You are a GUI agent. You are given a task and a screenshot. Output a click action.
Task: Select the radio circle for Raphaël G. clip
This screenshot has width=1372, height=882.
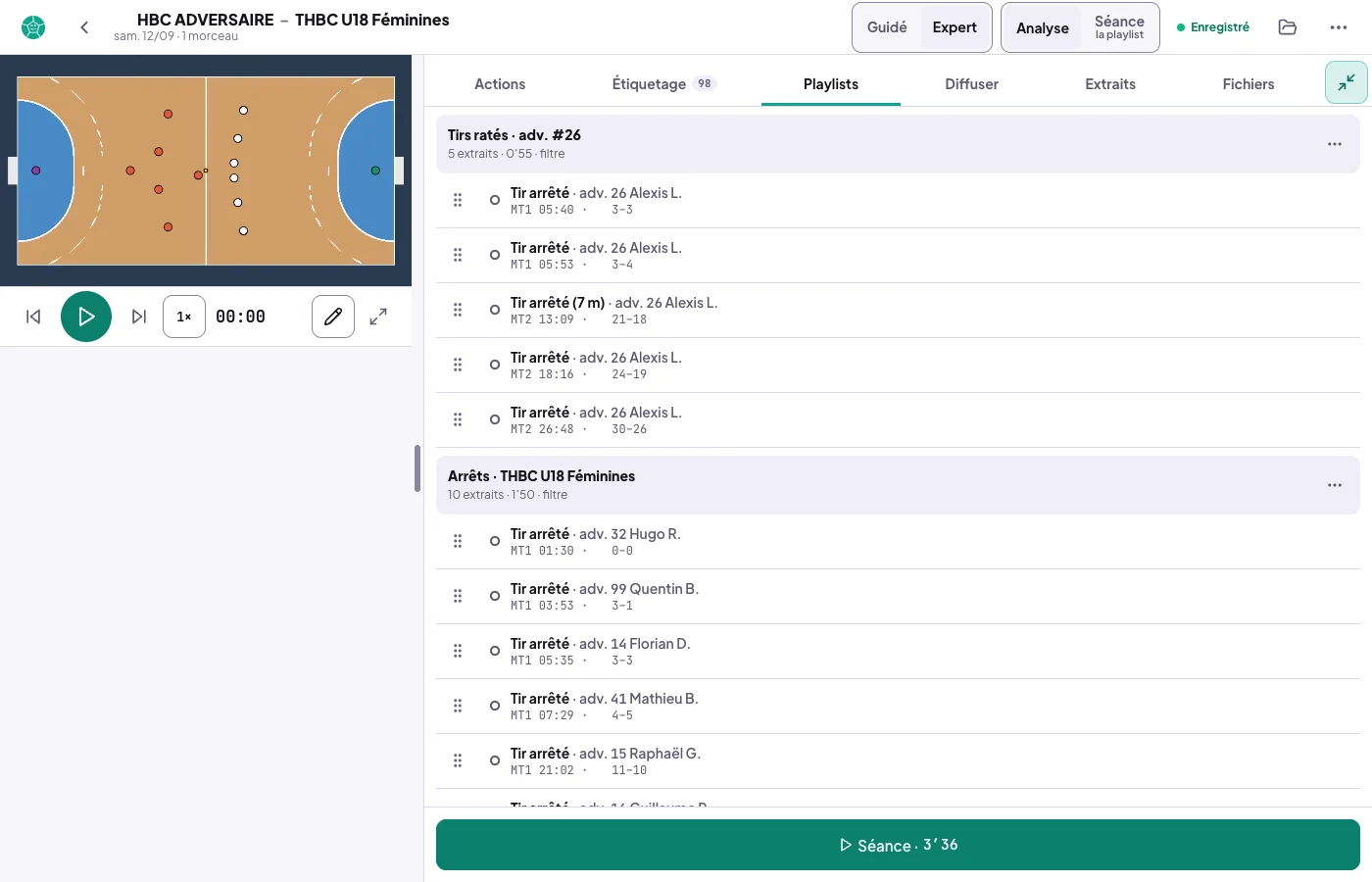point(495,760)
